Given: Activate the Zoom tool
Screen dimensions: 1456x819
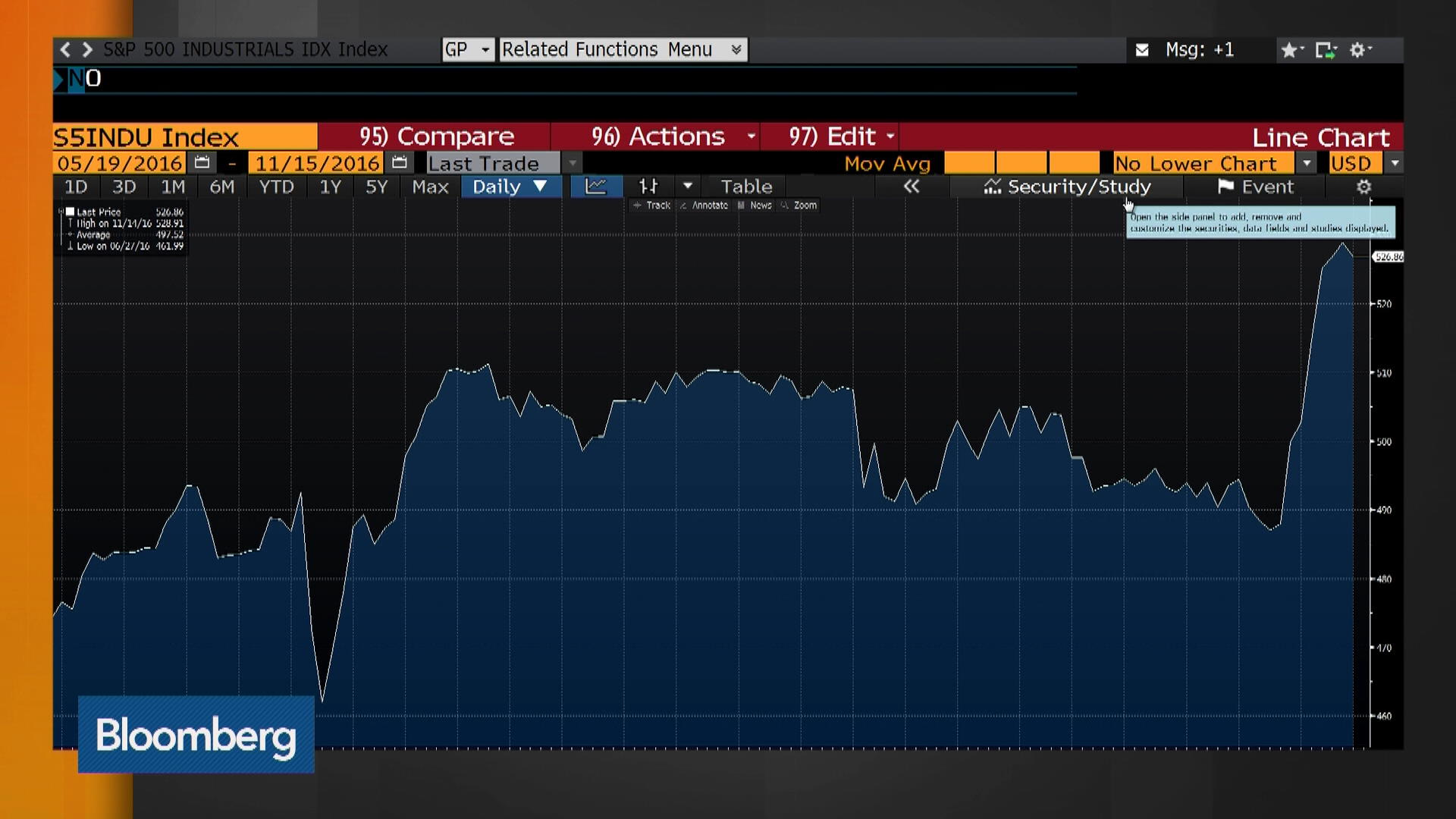Looking at the screenshot, I should click(x=799, y=206).
